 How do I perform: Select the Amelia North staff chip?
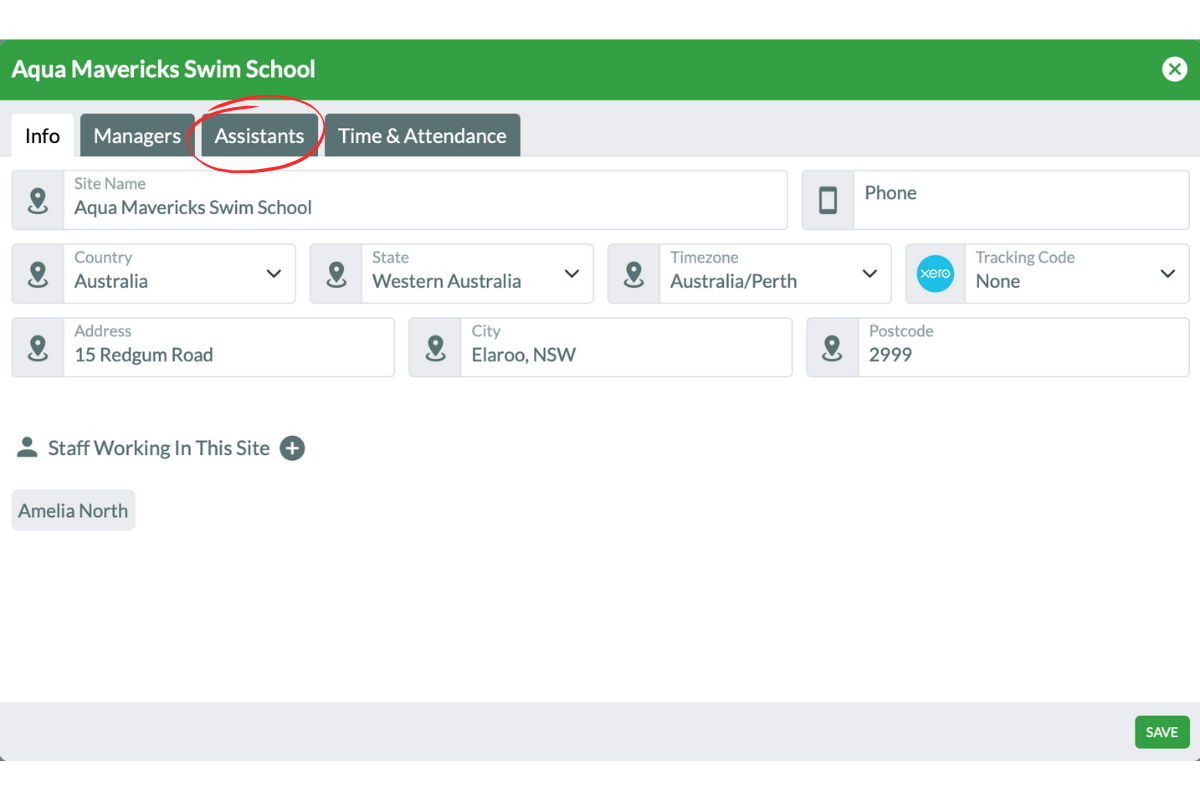[73, 511]
